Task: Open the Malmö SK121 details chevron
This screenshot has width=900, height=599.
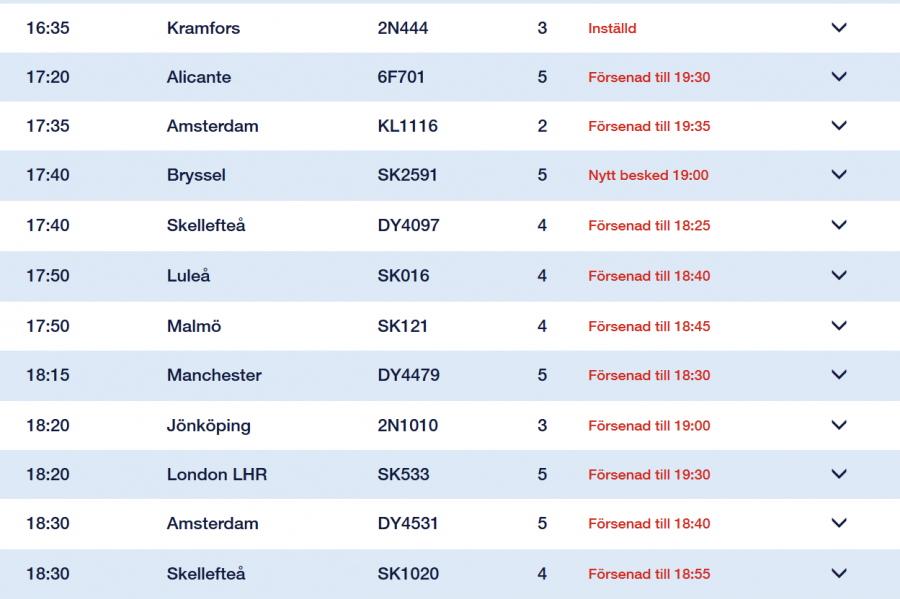Action: [x=839, y=326]
